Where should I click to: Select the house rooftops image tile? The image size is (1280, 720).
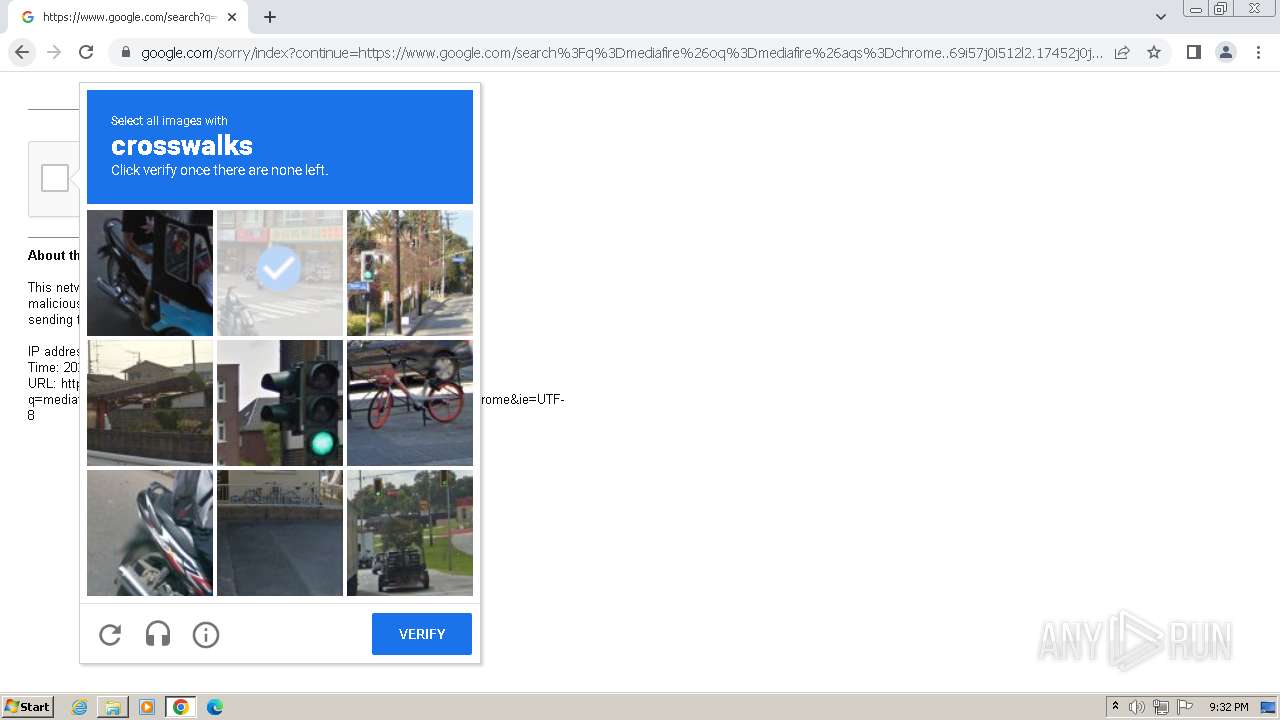tap(150, 403)
